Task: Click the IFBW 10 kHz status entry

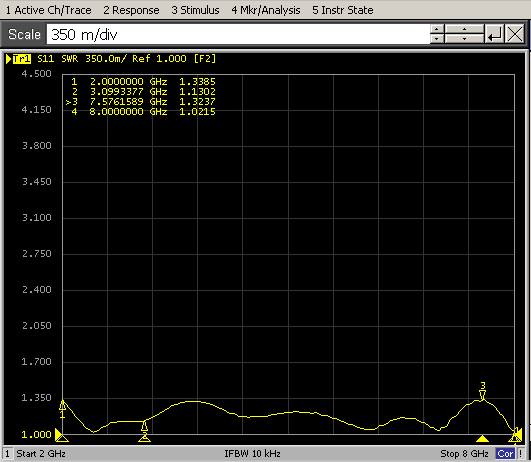Action: click(x=252, y=454)
